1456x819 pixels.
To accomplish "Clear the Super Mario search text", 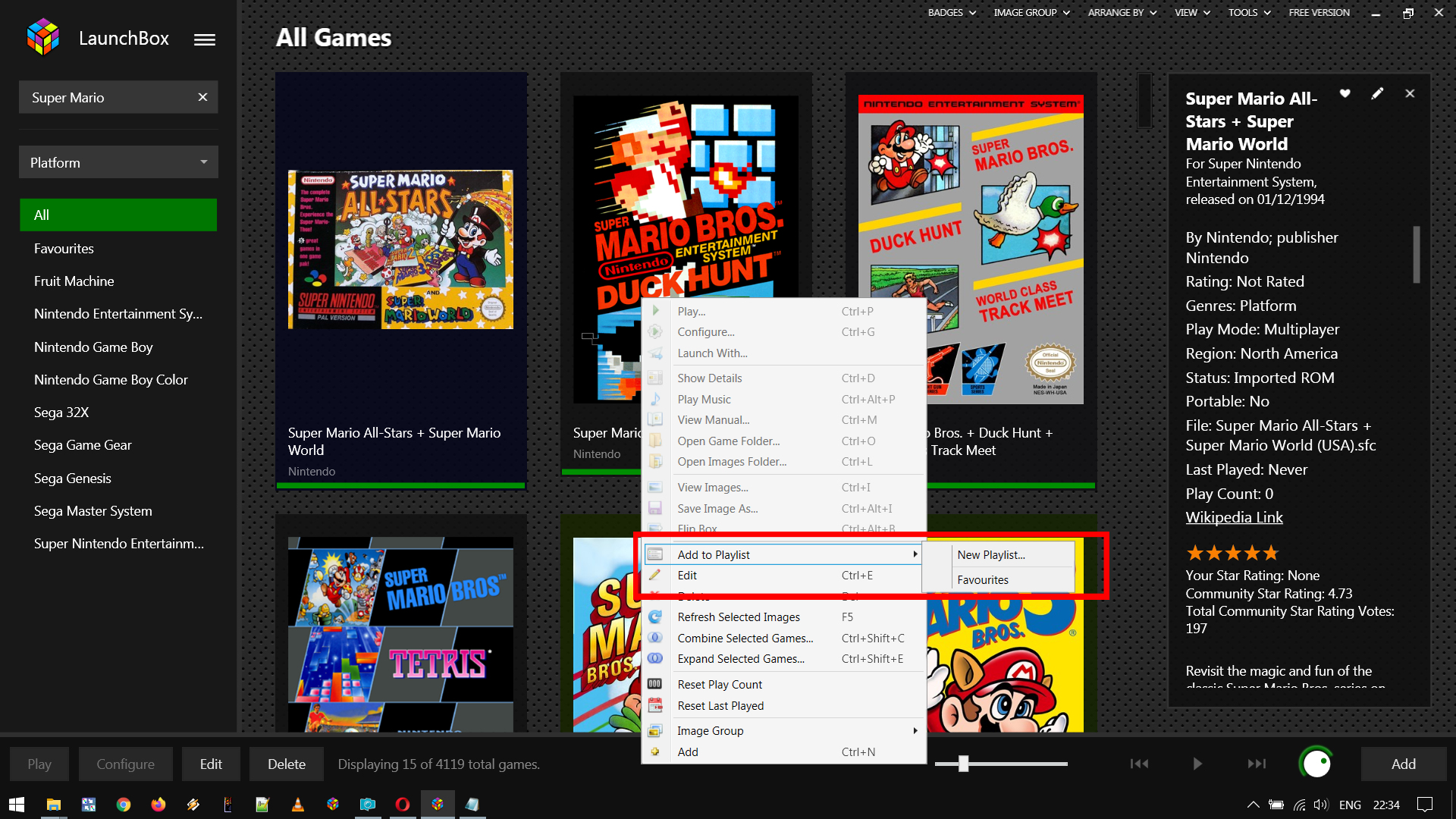I will tap(202, 97).
